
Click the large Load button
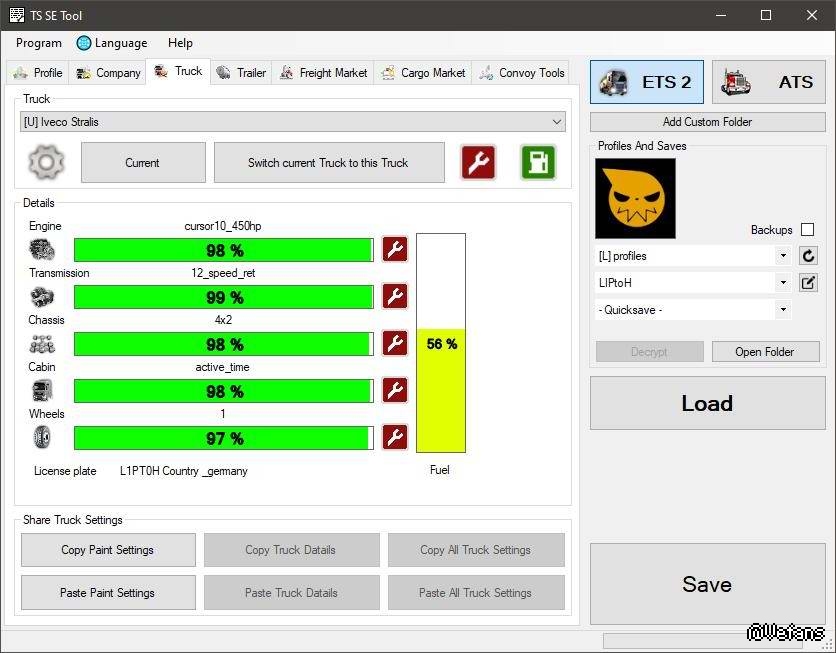point(708,403)
